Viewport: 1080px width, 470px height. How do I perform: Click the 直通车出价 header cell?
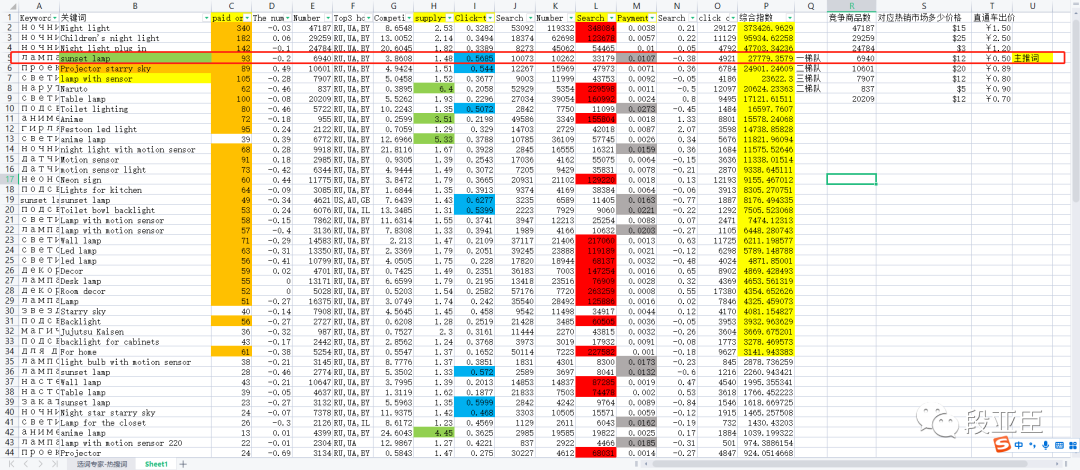(992, 17)
